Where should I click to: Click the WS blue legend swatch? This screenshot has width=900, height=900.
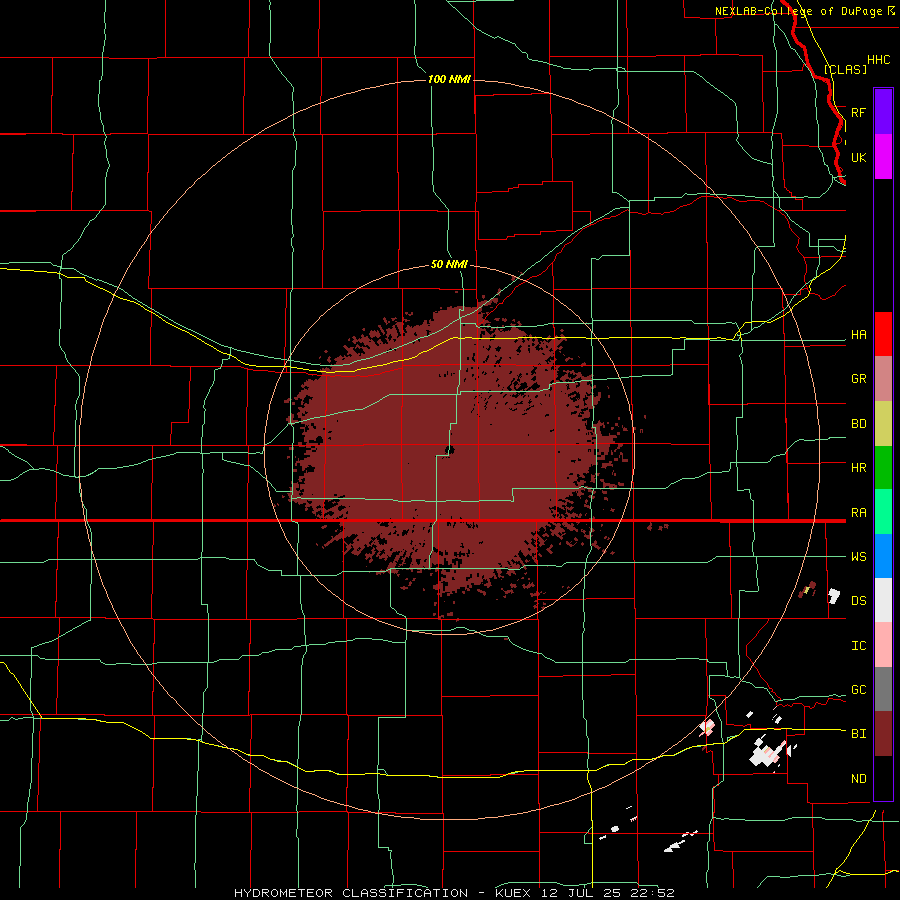883,556
